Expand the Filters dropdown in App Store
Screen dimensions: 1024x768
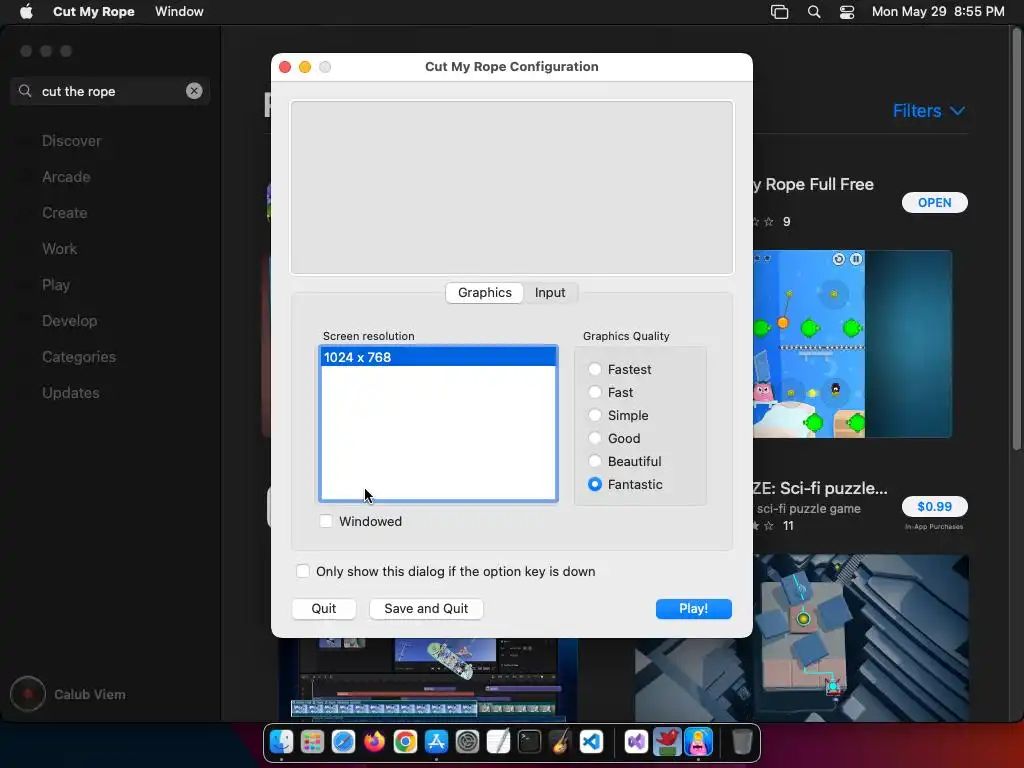click(x=929, y=111)
